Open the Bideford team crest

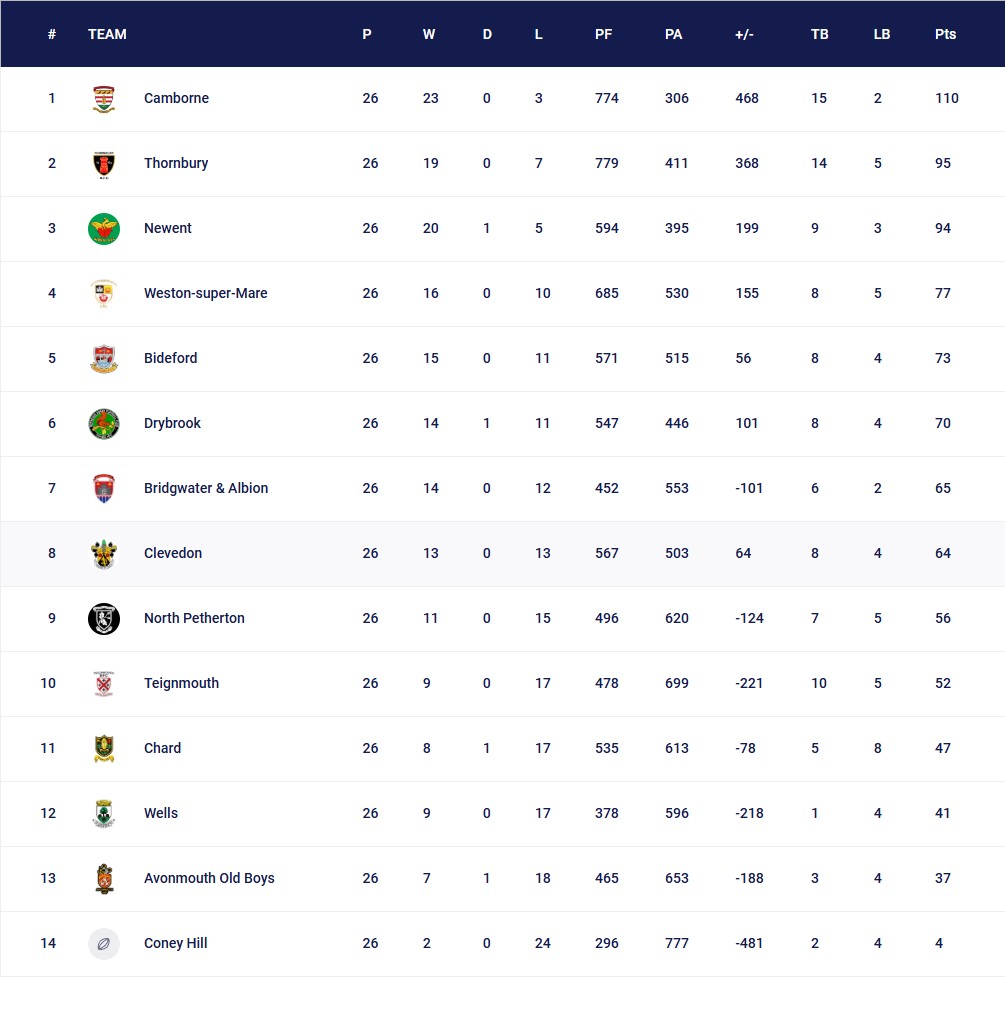(x=103, y=358)
